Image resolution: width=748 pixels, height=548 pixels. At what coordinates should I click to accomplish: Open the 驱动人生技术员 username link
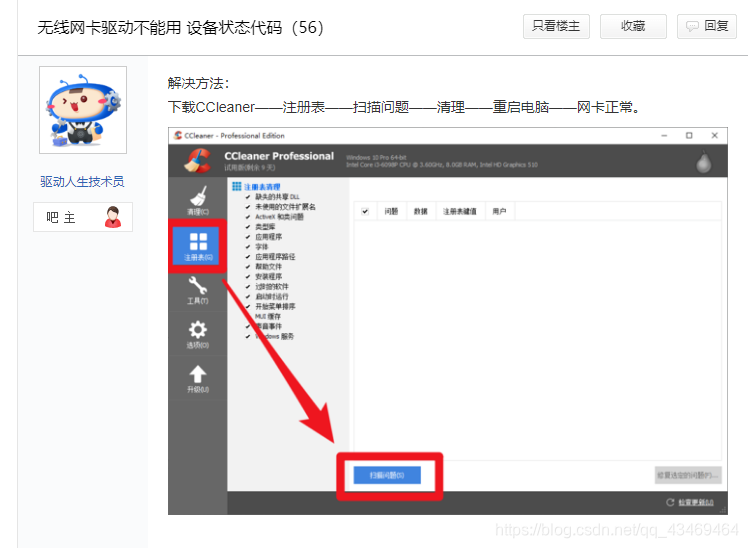pos(82,182)
